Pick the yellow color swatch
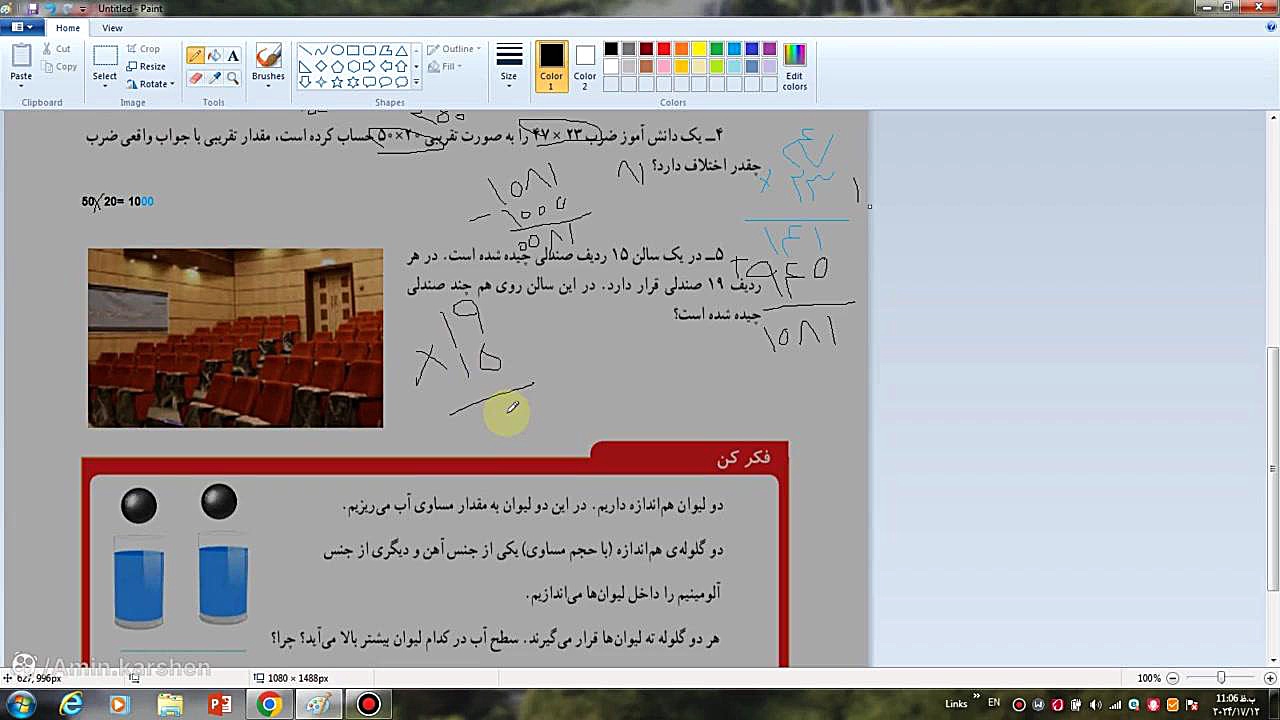1280x720 pixels. coord(699,49)
